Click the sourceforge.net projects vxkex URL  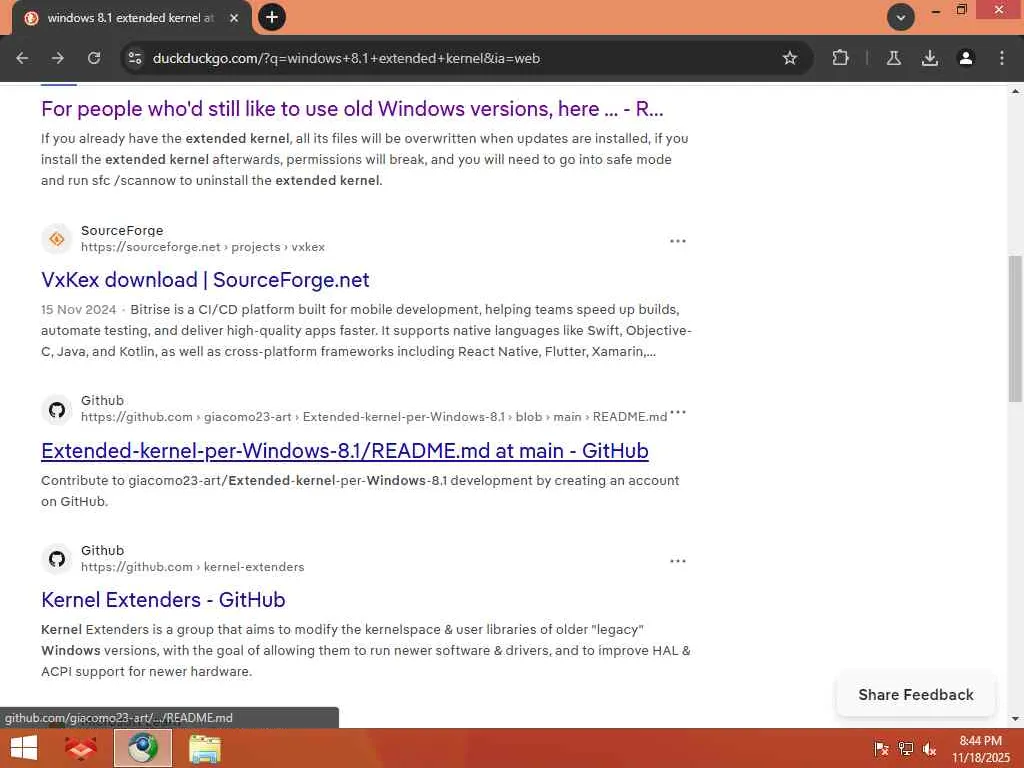click(x=202, y=247)
